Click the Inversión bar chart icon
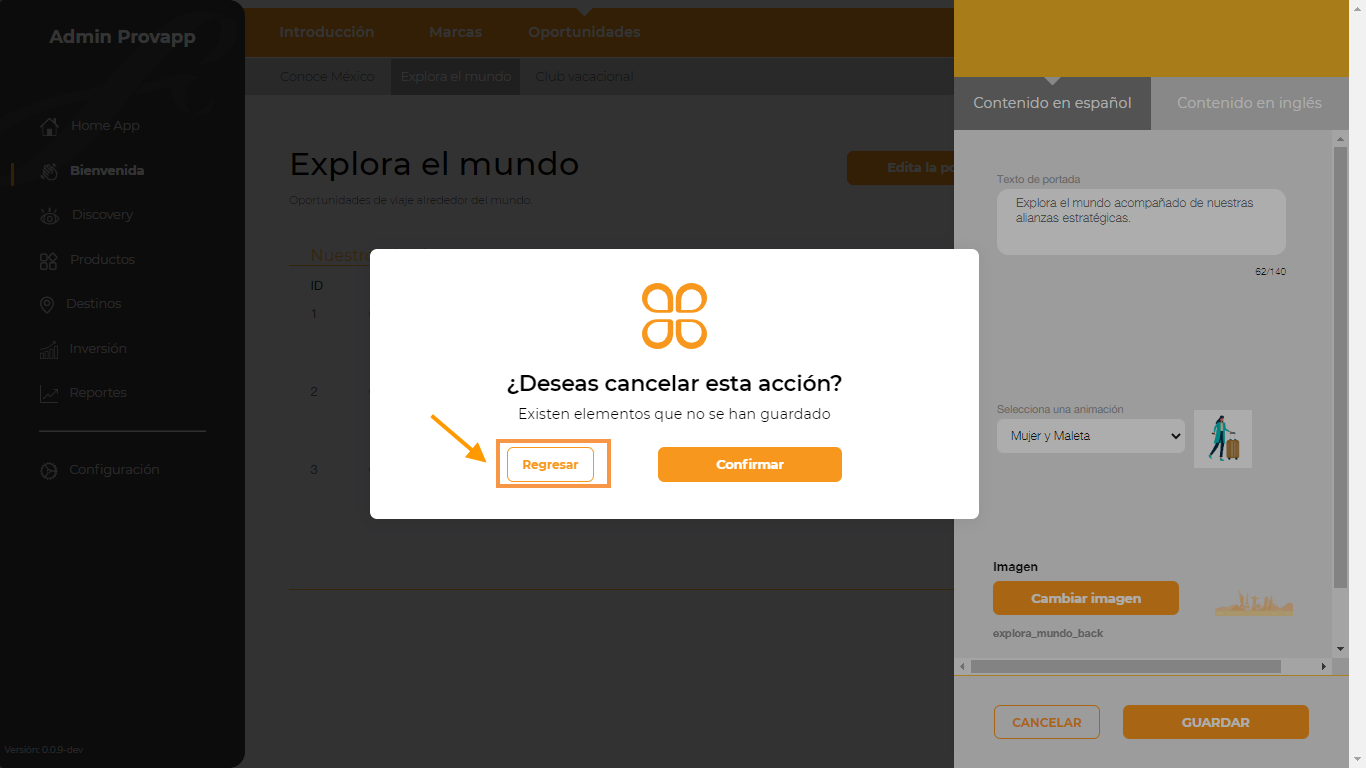This screenshot has height=768, width=1366. pos(49,349)
